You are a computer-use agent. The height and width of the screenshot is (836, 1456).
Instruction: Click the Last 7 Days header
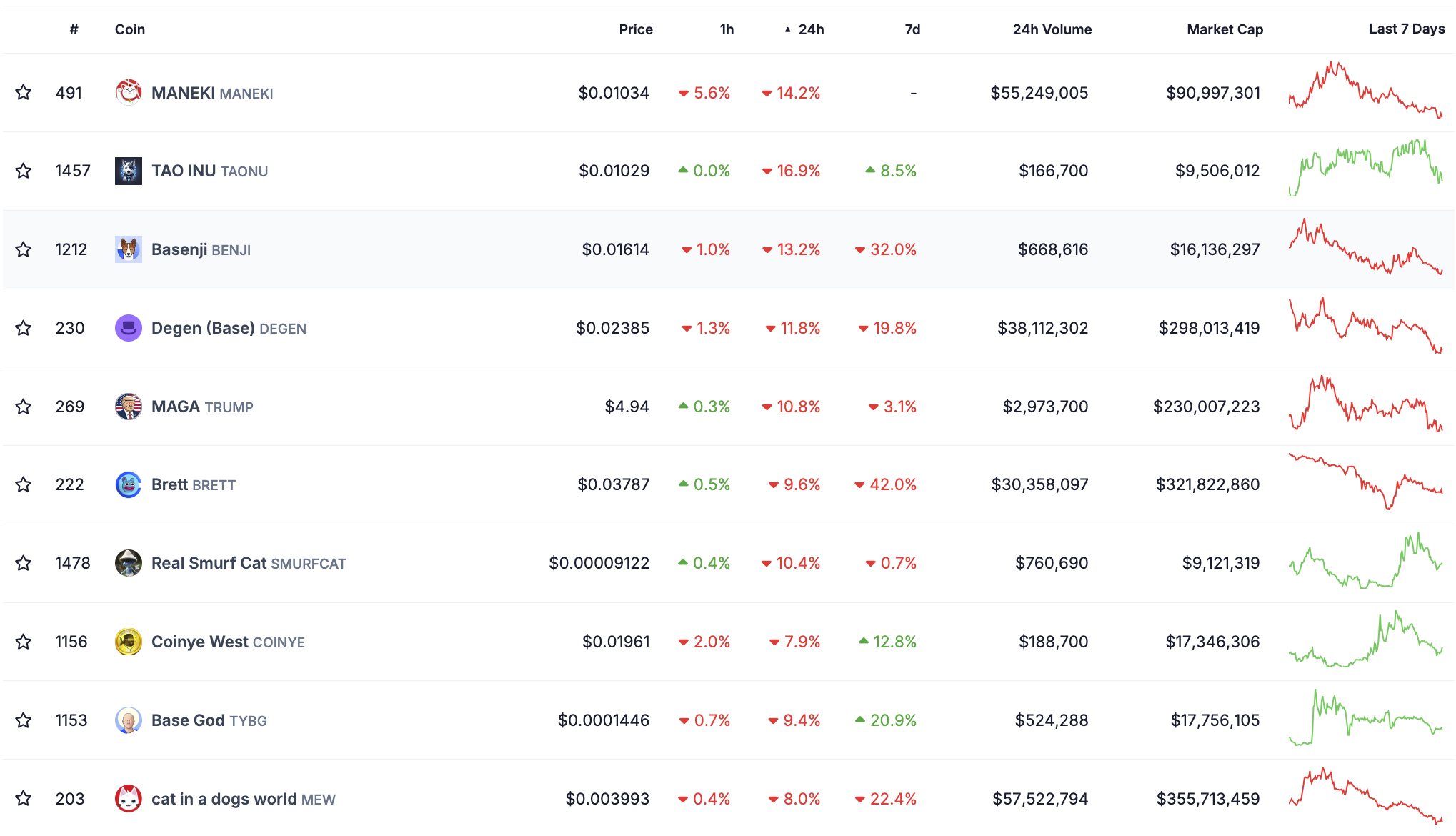click(x=1407, y=29)
